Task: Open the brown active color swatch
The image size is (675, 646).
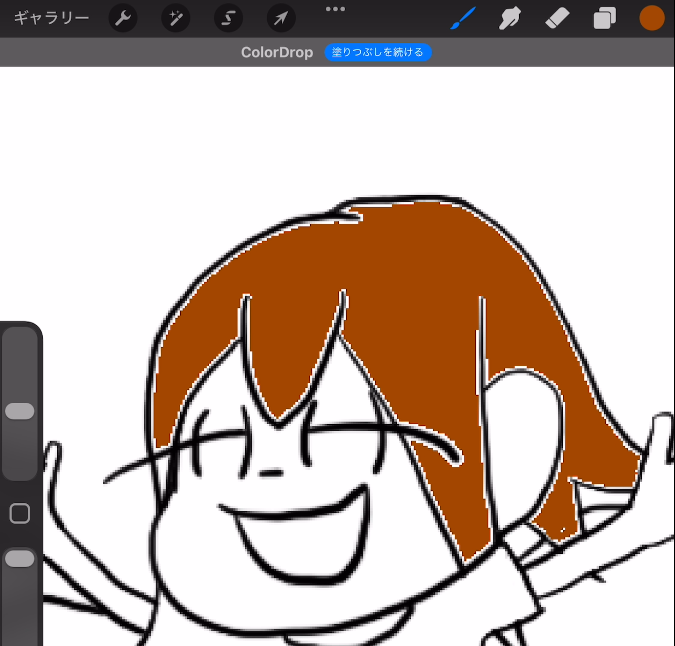Action: [x=651, y=18]
